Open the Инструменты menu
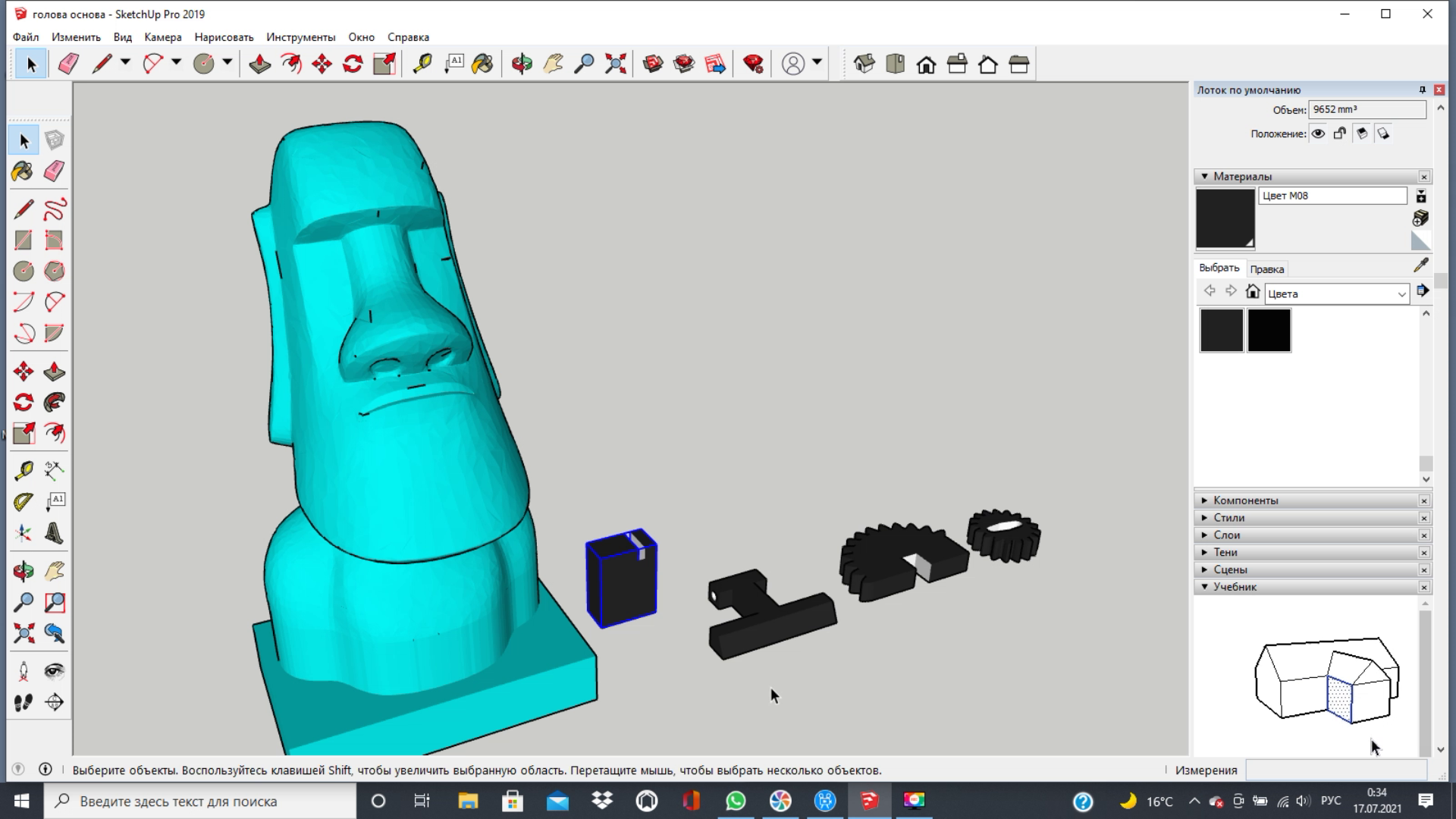Viewport: 1456px width, 819px height. [x=300, y=37]
